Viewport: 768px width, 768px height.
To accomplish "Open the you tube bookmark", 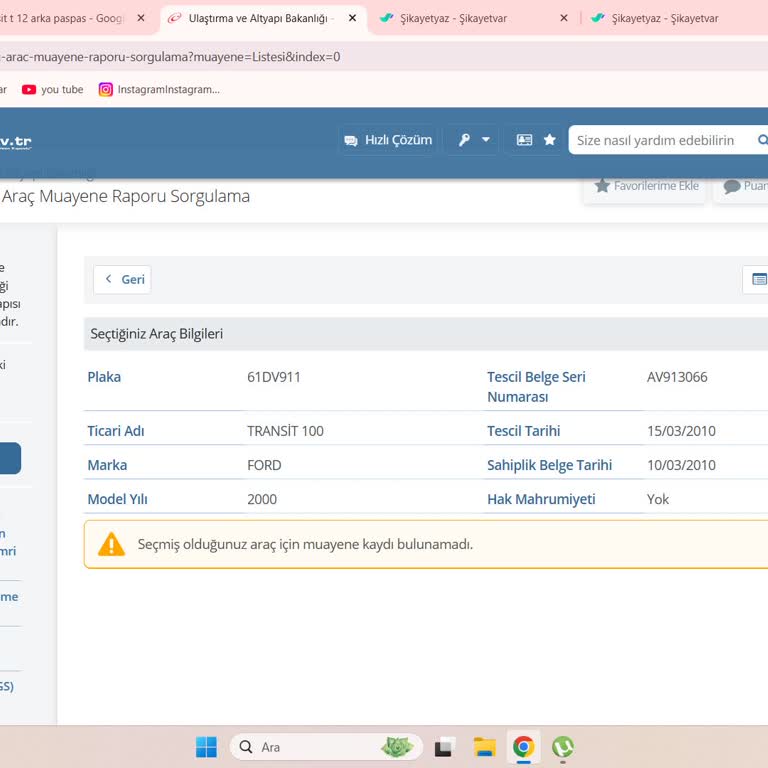I will (x=53, y=89).
